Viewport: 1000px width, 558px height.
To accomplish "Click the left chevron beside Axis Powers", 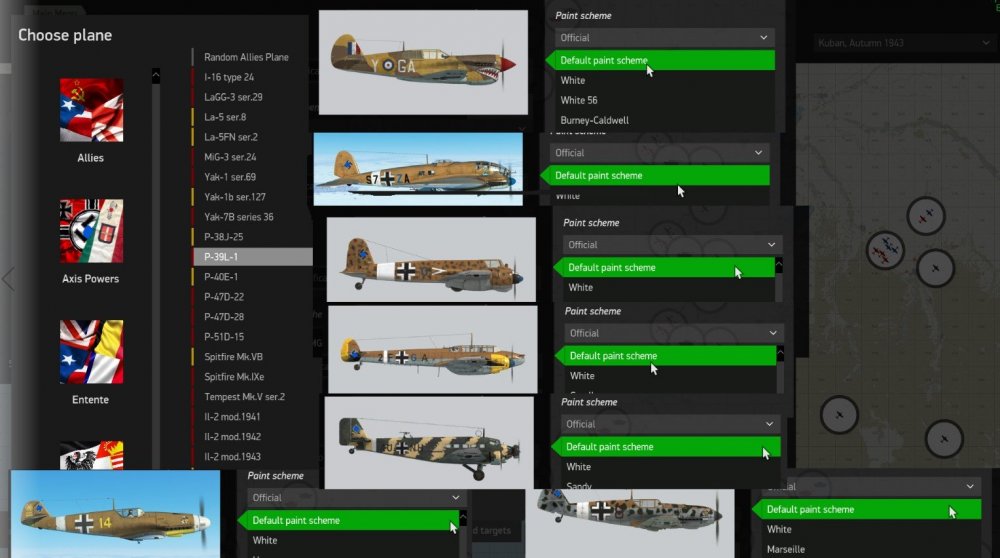I will 8,279.
